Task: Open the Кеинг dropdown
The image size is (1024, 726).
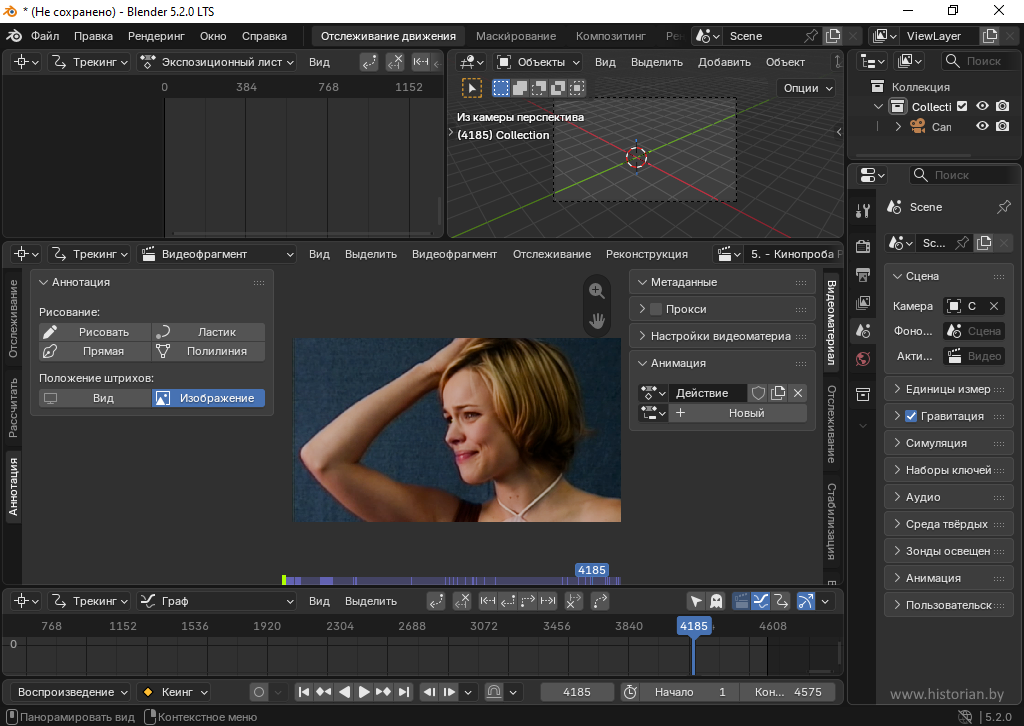Action: pos(174,692)
